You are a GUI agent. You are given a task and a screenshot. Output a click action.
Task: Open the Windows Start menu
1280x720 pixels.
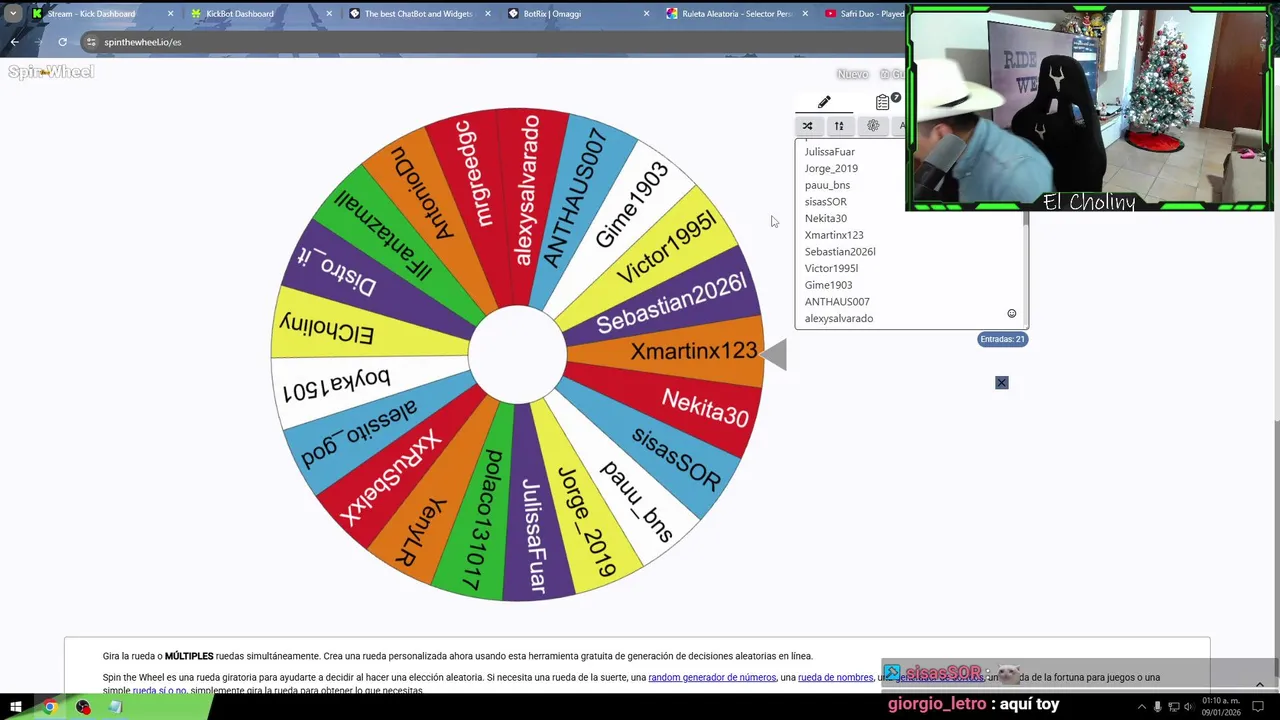pyautogui.click(x=15, y=707)
